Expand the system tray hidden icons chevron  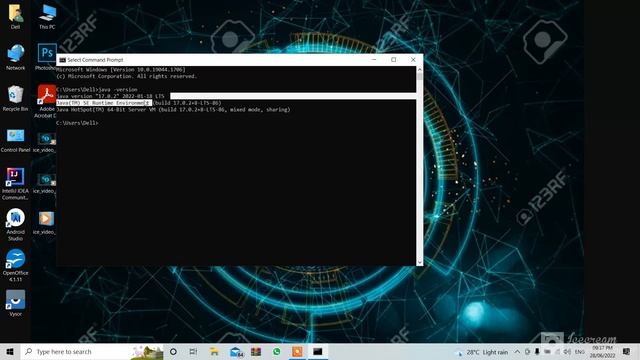(517, 351)
